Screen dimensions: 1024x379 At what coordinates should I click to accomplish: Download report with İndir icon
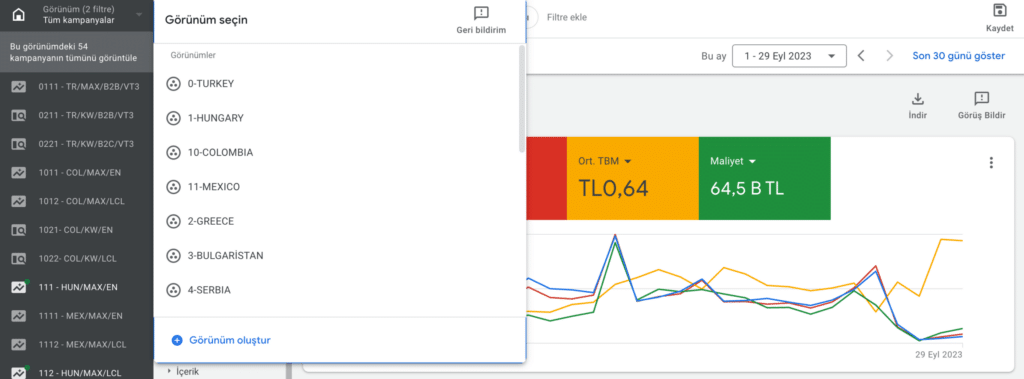point(918,99)
